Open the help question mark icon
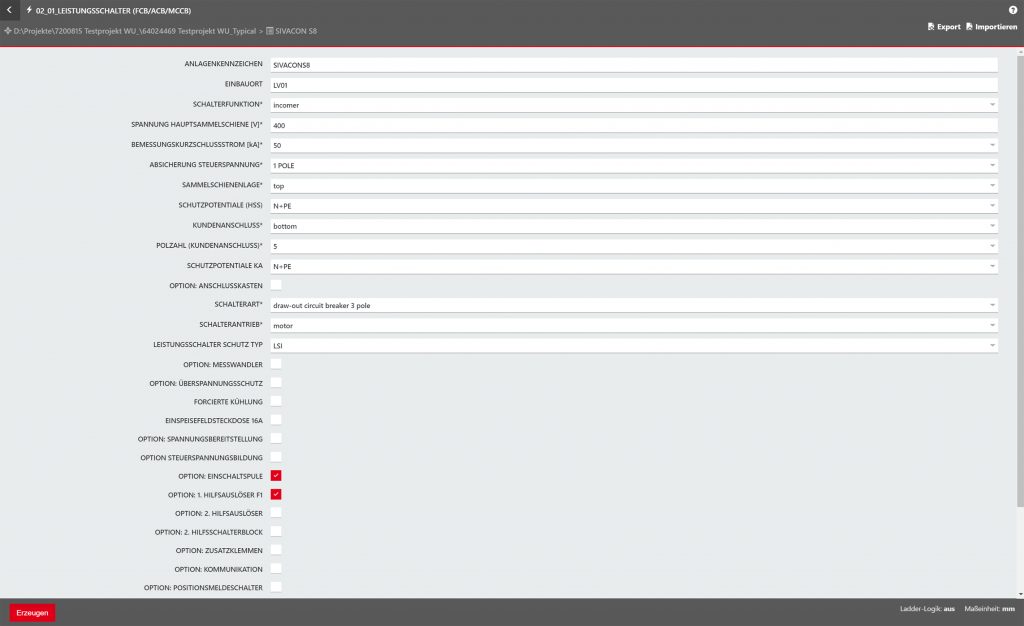 1012,10
